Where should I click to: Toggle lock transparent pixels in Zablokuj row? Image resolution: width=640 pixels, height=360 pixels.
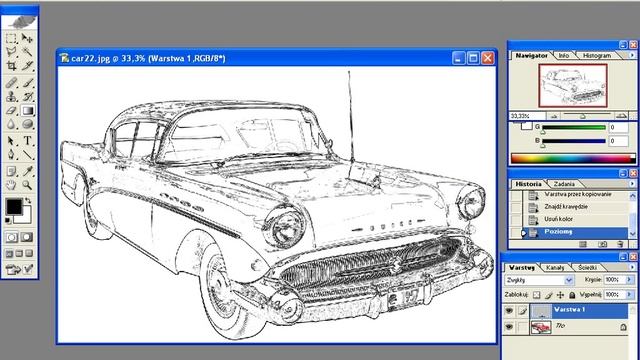537,295
